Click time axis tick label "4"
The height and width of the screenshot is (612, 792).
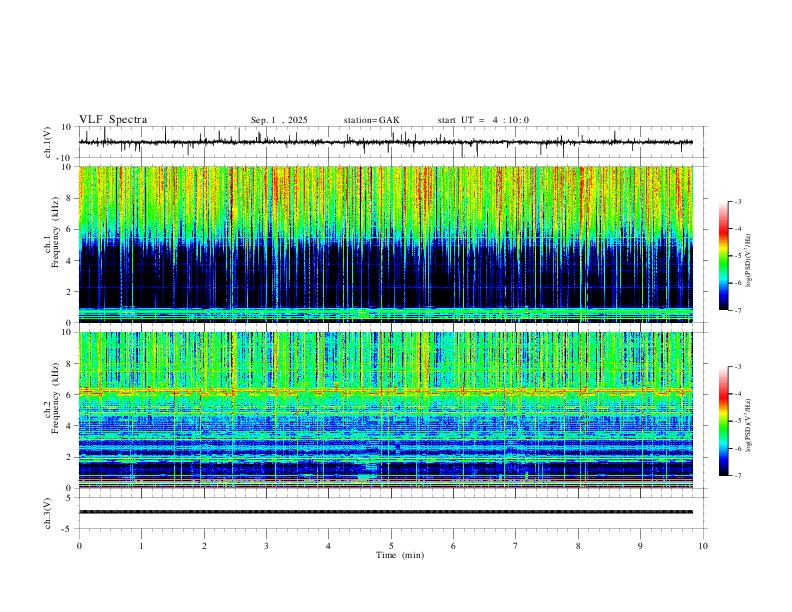(328, 546)
